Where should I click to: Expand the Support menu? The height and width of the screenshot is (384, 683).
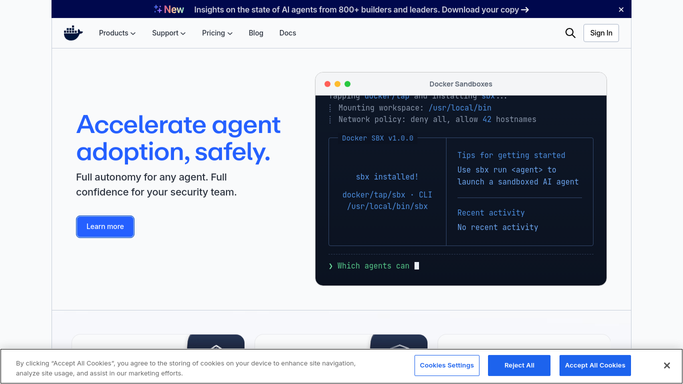169,33
